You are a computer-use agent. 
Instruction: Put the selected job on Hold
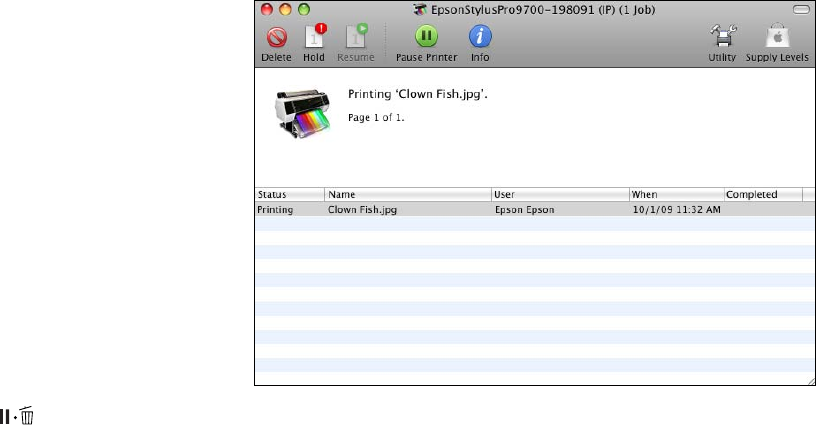314,36
